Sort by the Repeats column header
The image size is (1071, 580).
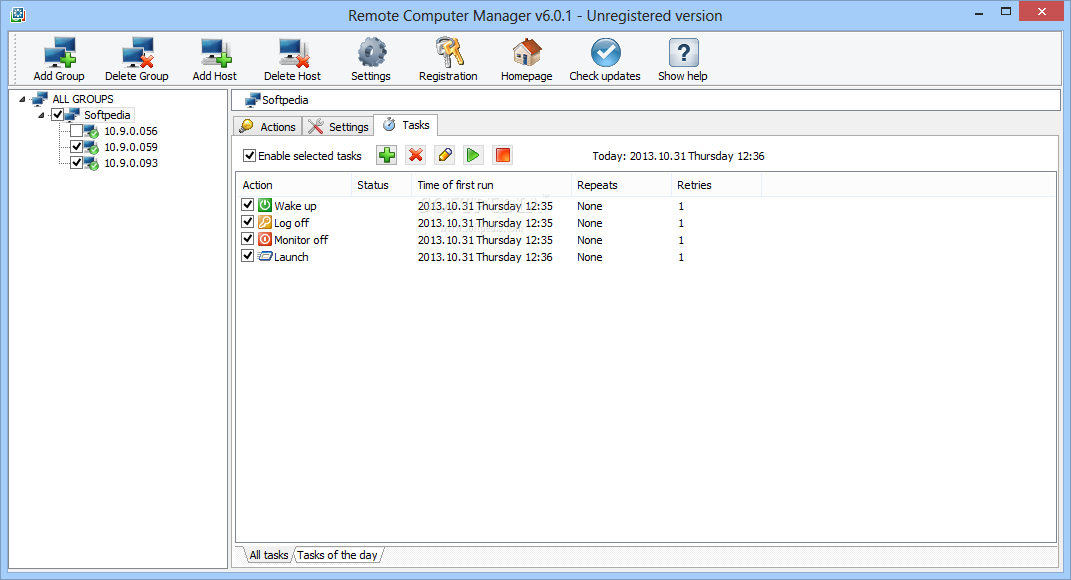[x=621, y=185]
